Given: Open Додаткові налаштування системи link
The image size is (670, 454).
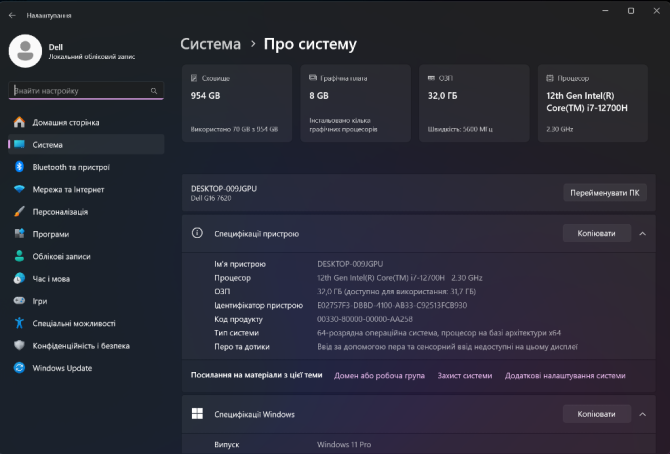Looking at the screenshot, I should pyautogui.click(x=565, y=375).
